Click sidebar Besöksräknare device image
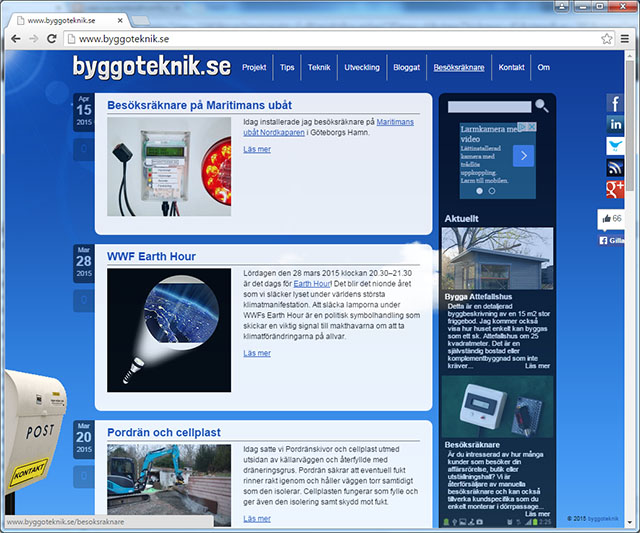Viewport: 640px width, 533px height. (x=497, y=407)
